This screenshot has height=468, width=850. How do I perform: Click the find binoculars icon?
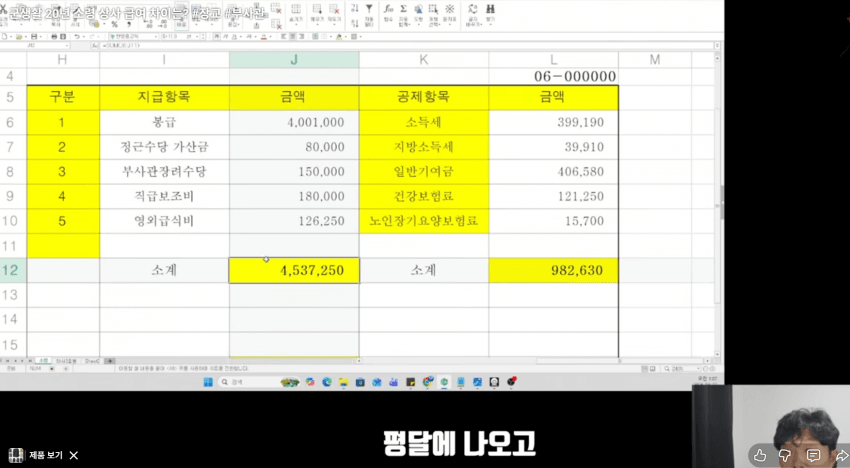(x=490, y=9)
